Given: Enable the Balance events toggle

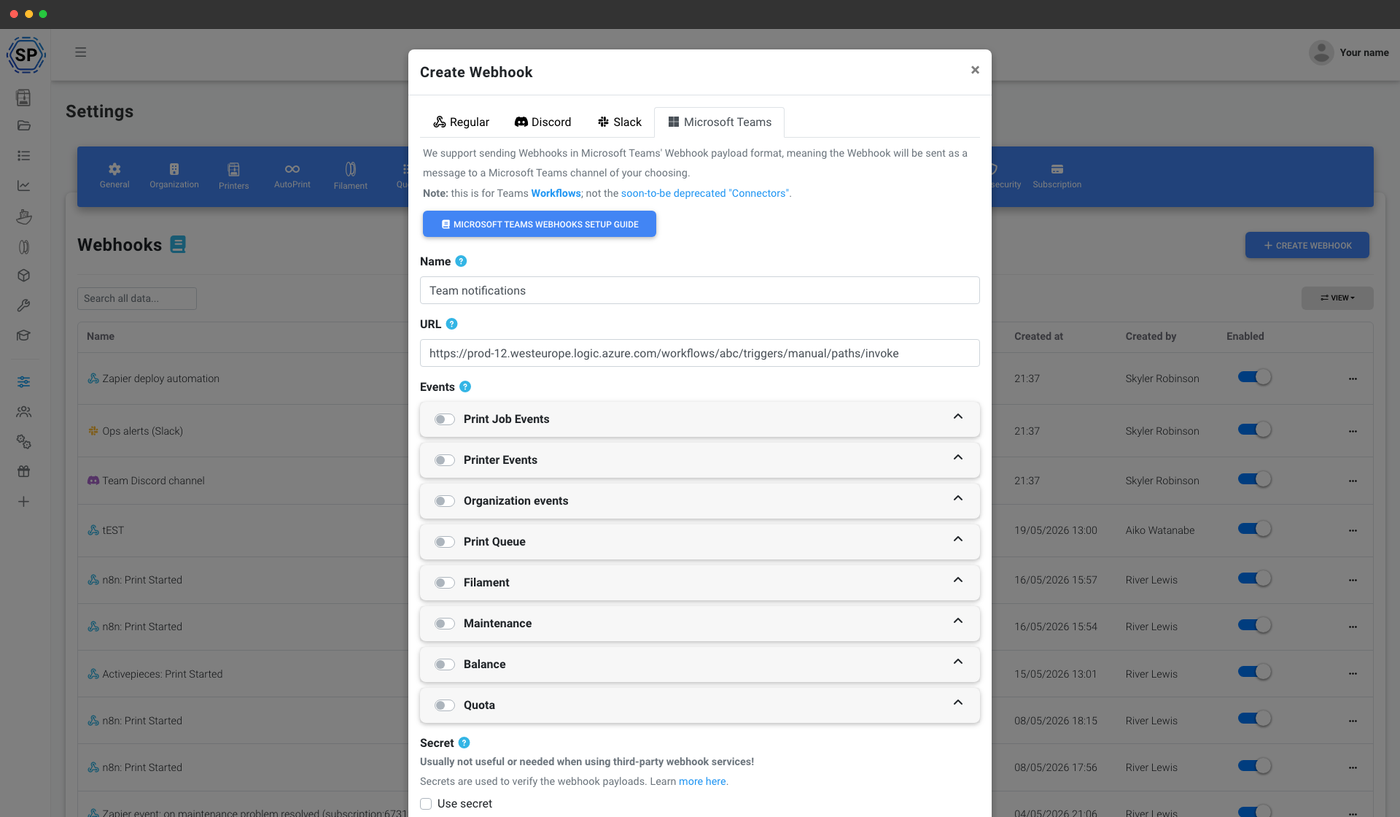Looking at the screenshot, I should point(445,665).
